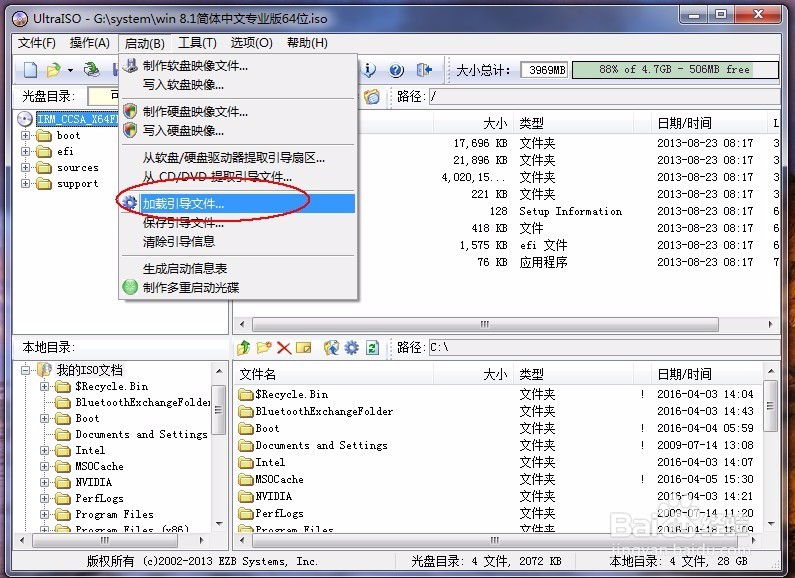The width and height of the screenshot is (795, 578).
Task: Select BluetoothExchangeFolder in local file list
Action: tap(499, 411)
